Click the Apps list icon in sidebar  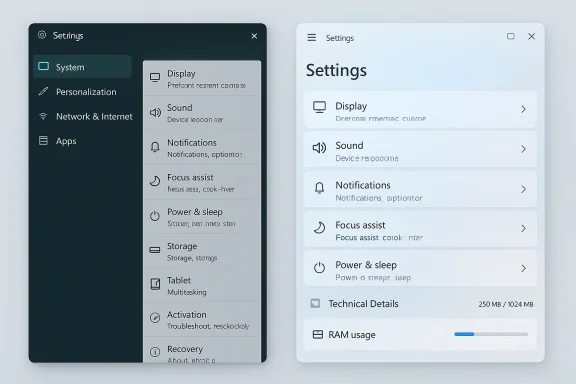[43, 141]
